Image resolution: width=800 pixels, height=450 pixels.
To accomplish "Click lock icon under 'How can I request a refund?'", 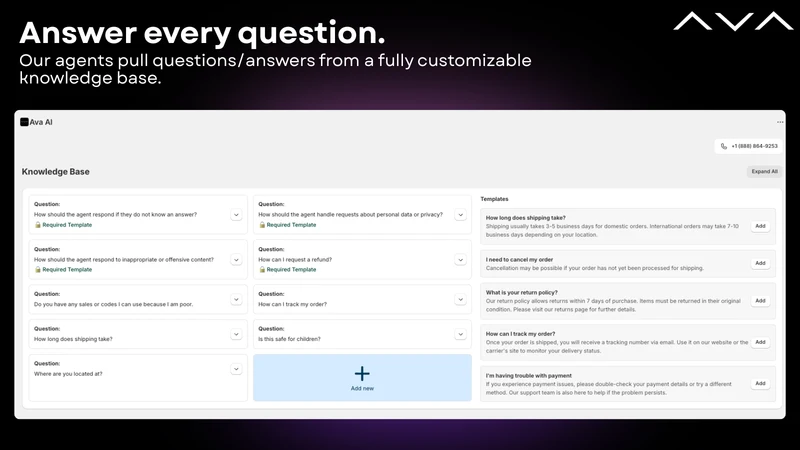I will click(262, 269).
